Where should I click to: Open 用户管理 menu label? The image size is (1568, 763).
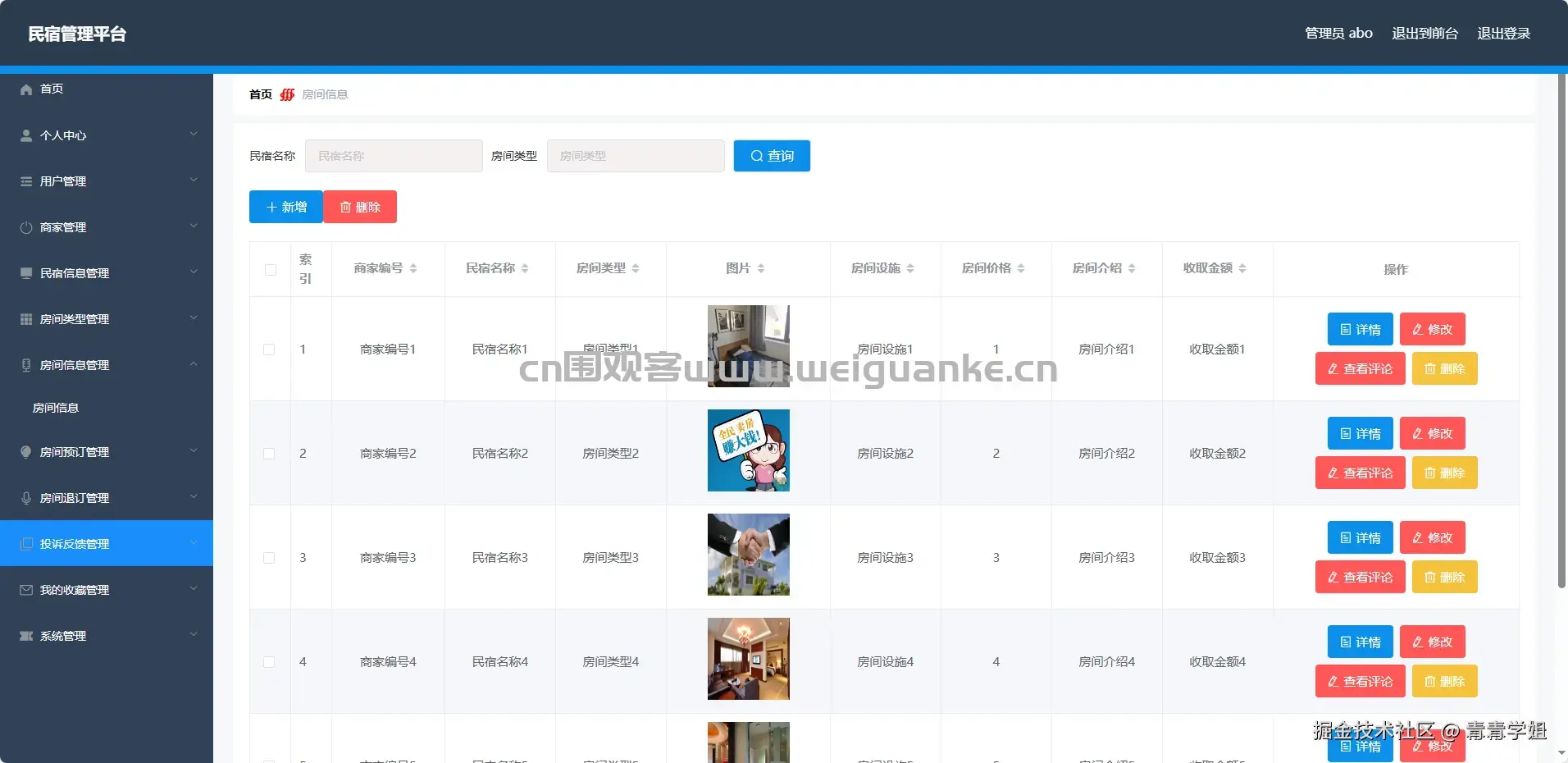(63, 181)
